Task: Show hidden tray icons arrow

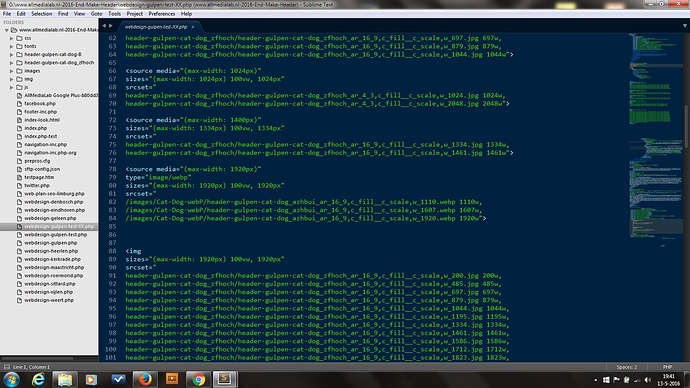Action: (595, 380)
